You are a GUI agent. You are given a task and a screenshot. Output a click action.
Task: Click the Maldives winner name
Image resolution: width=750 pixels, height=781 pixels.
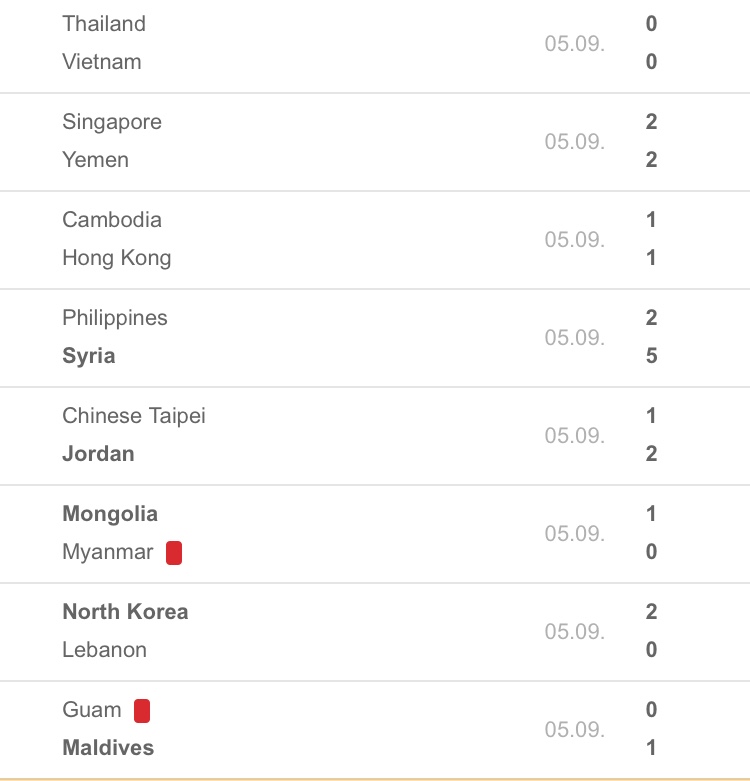(108, 748)
